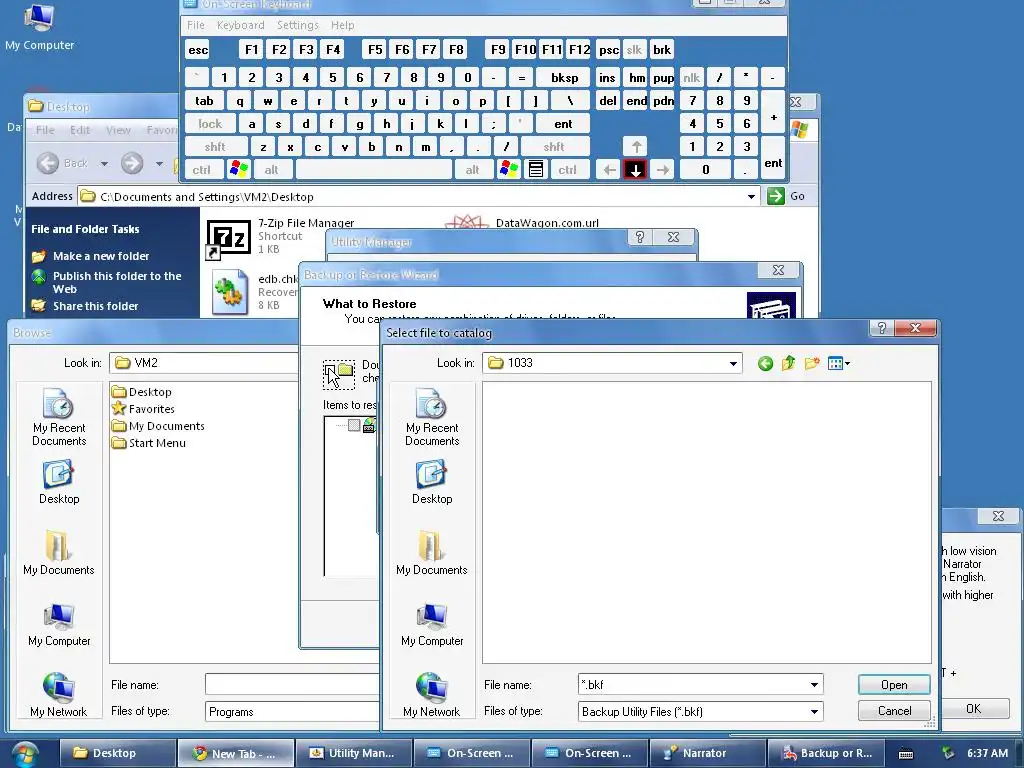The width and height of the screenshot is (1024, 768).
Task: Click the bksp key on On-Screen Keyboard
Action: coord(564,78)
